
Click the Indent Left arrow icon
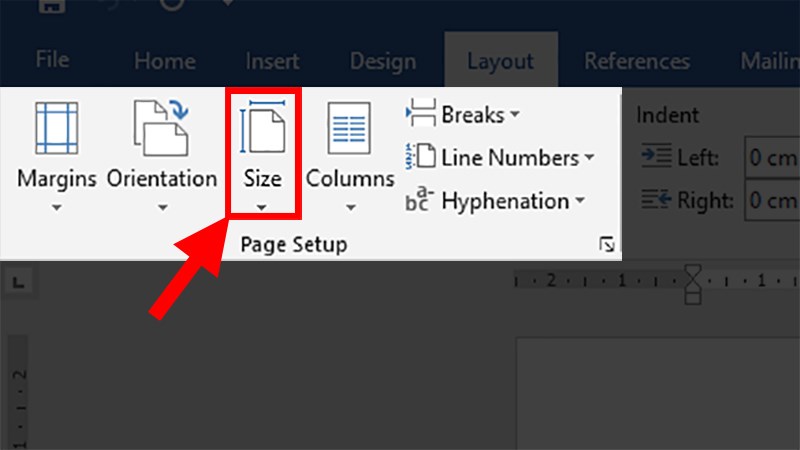(x=655, y=157)
